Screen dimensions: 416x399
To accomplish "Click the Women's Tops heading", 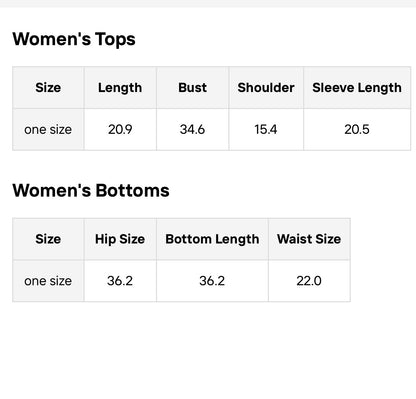I will coord(74,39).
